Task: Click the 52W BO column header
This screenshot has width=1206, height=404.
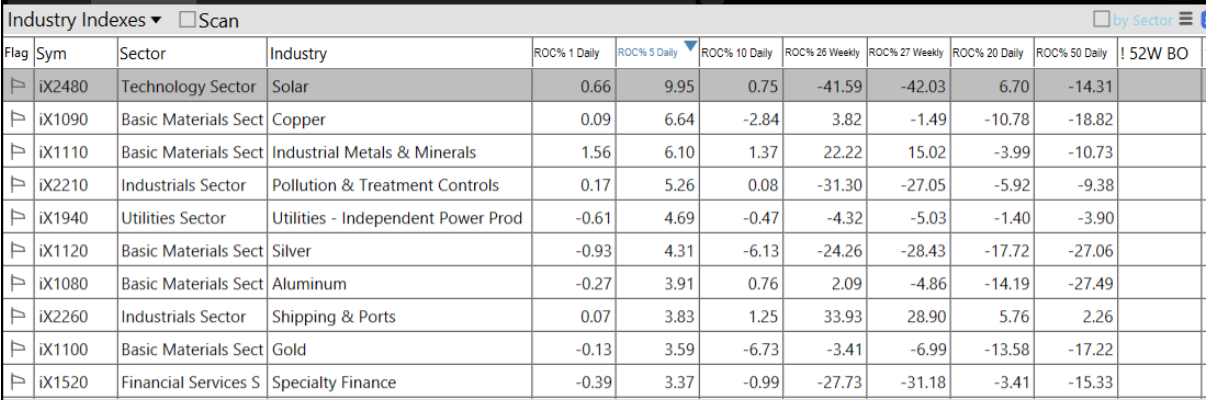Action: tap(1160, 53)
